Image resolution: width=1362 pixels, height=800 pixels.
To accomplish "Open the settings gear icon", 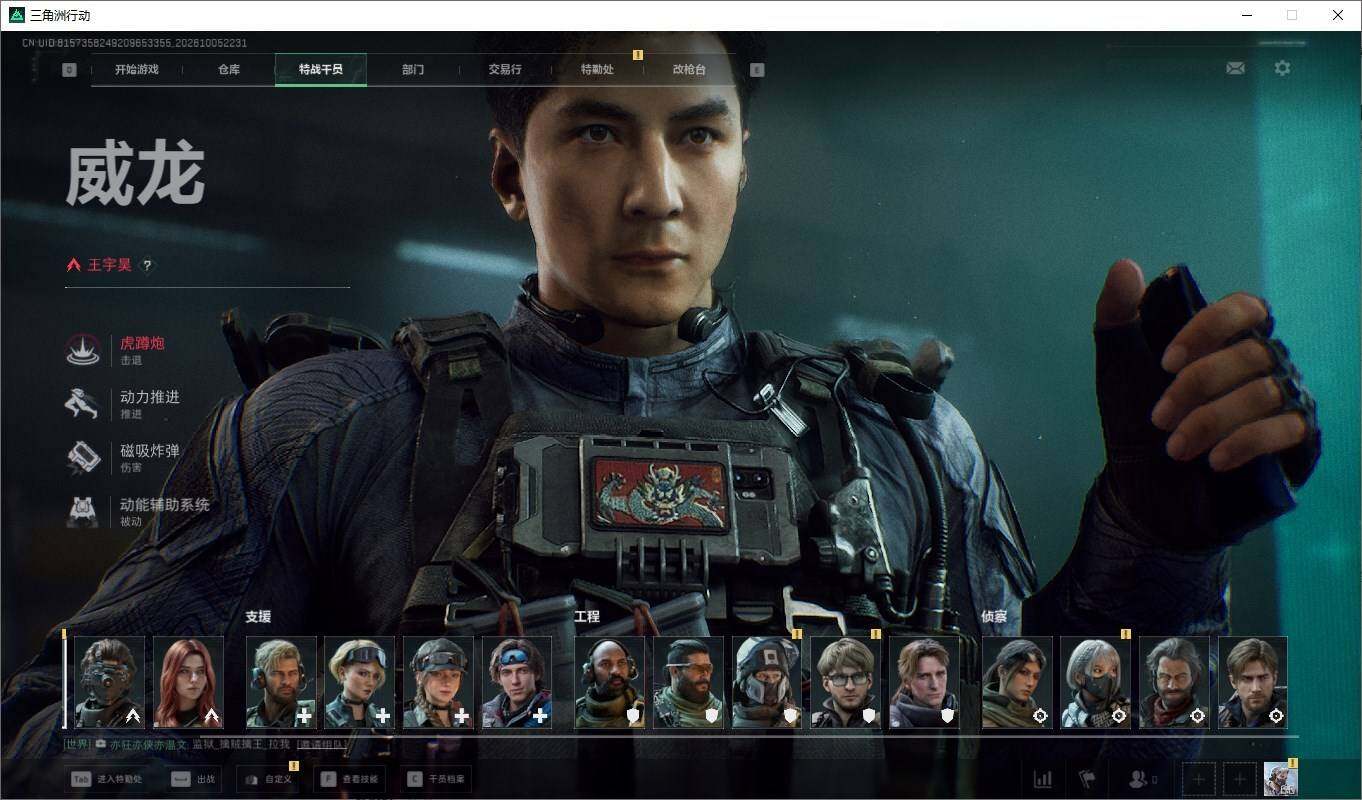I will (x=1282, y=68).
